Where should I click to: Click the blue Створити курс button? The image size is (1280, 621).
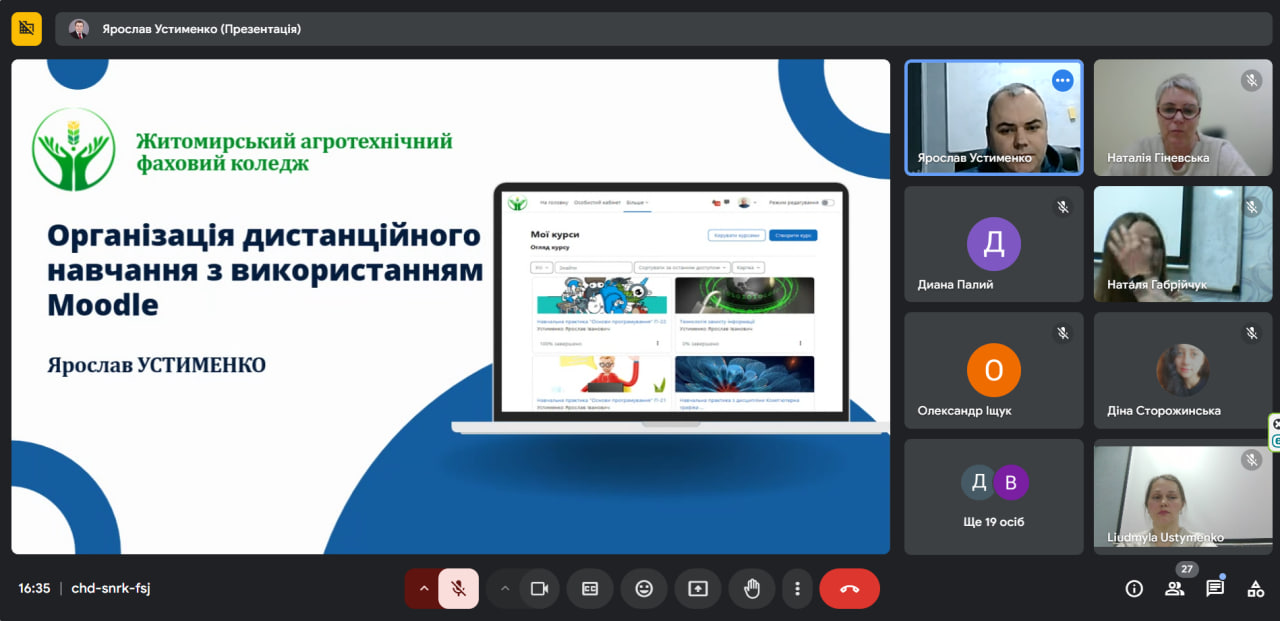tap(793, 235)
